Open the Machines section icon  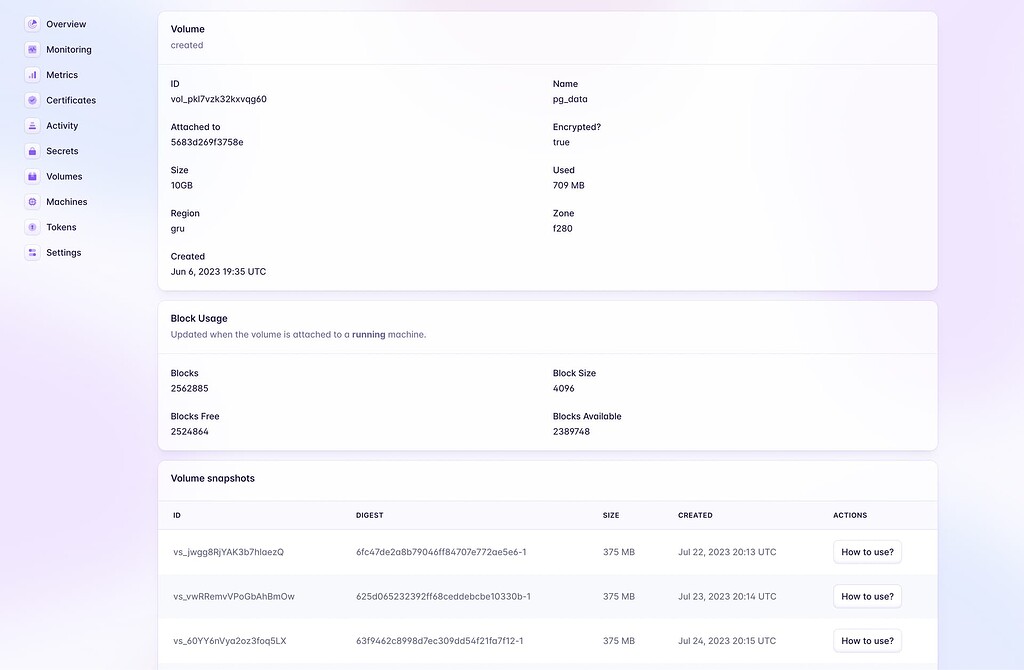click(33, 201)
